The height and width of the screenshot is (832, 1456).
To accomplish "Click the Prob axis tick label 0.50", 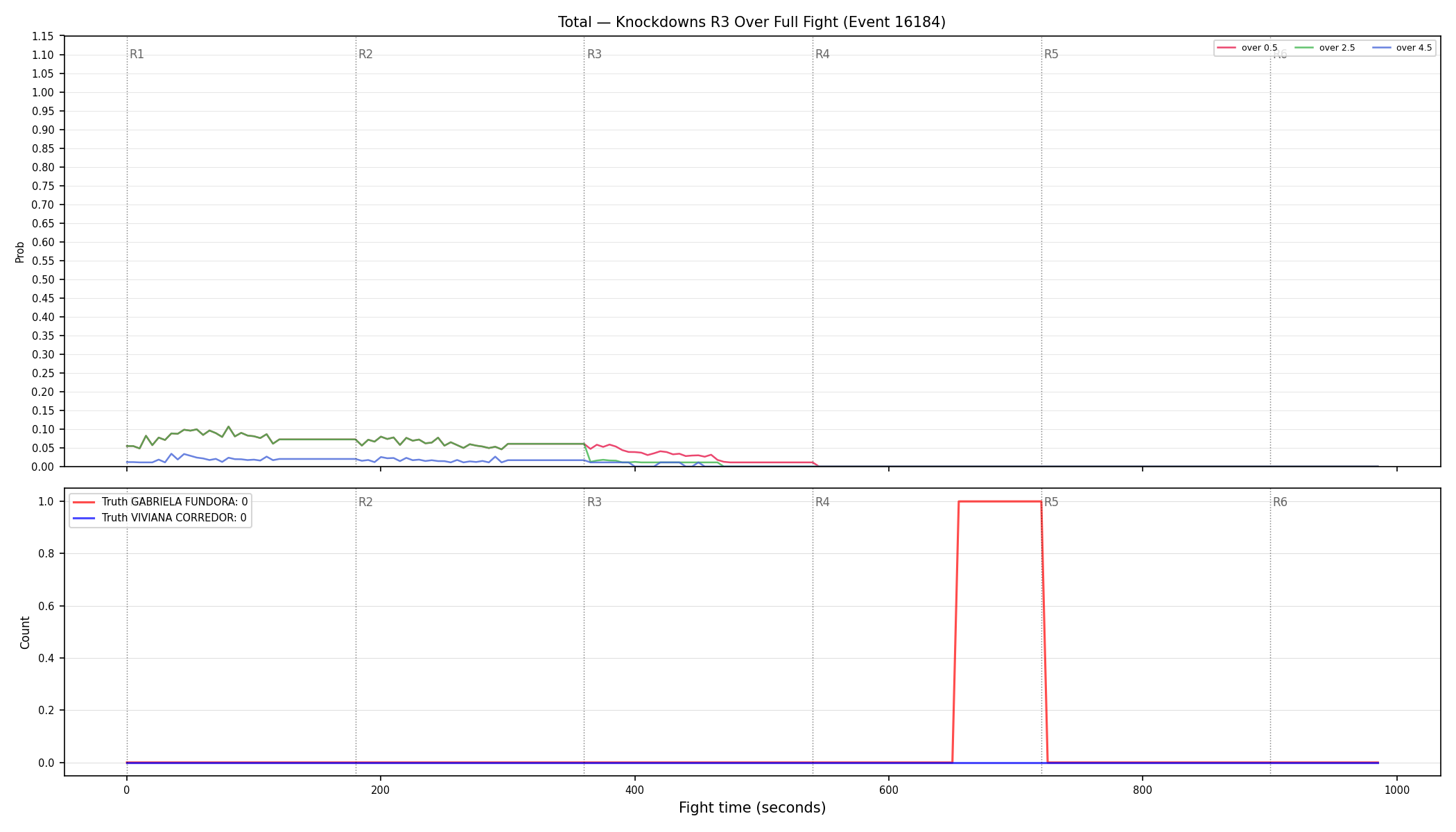I will click(x=43, y=280).
